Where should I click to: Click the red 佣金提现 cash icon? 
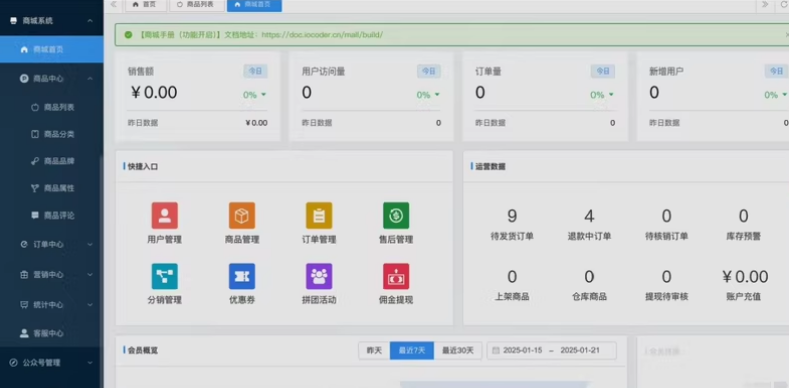396,276
